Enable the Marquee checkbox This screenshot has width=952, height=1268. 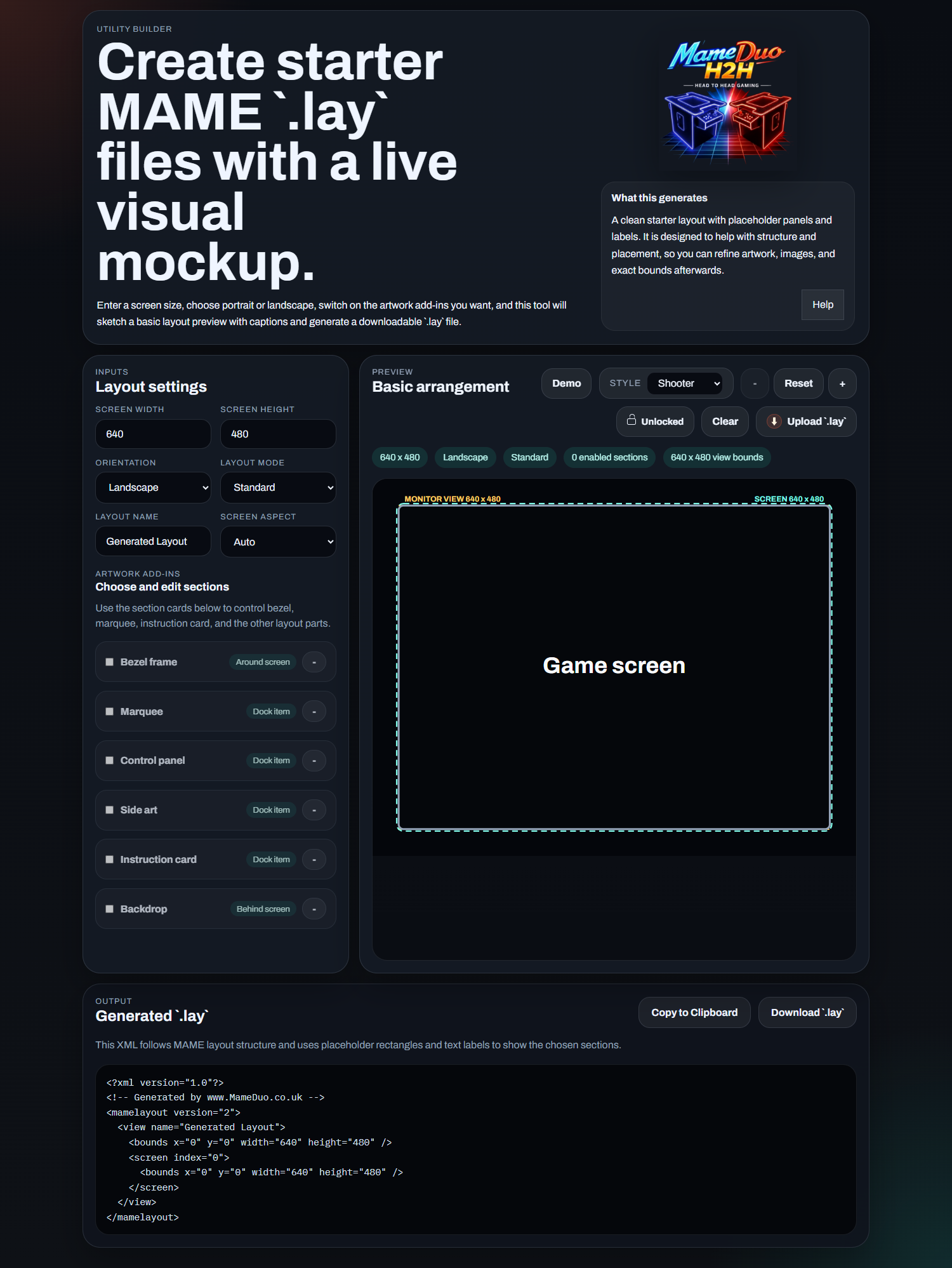(x=109, y=711)
